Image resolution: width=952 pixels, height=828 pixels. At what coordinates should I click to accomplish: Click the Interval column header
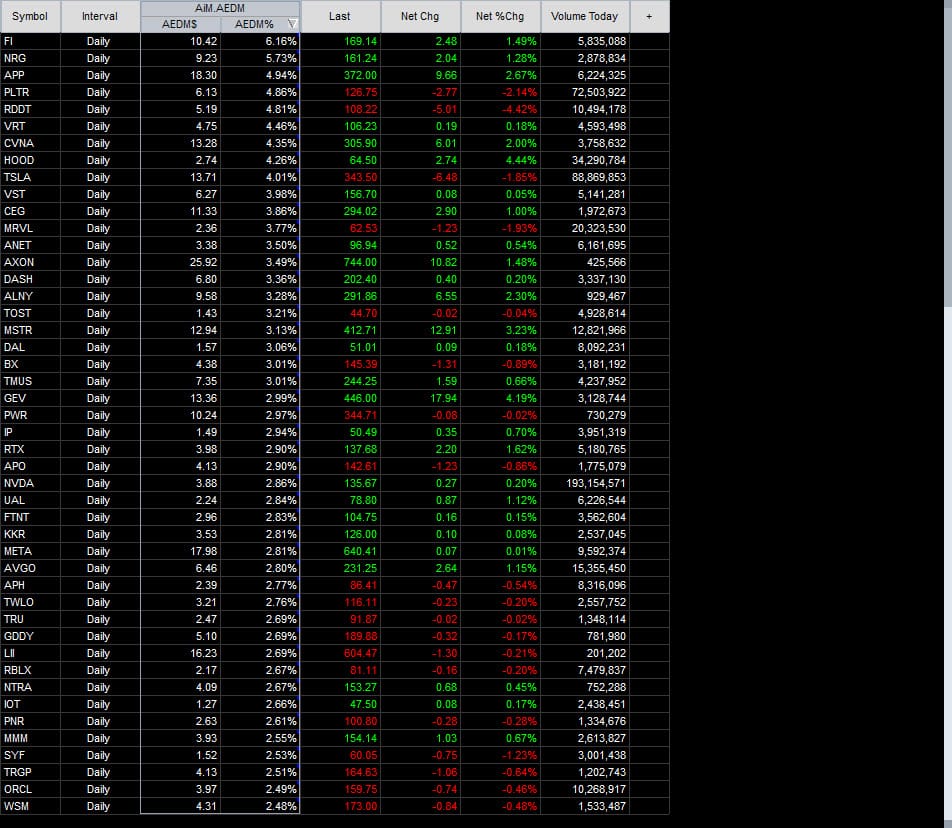coord(100,16)
